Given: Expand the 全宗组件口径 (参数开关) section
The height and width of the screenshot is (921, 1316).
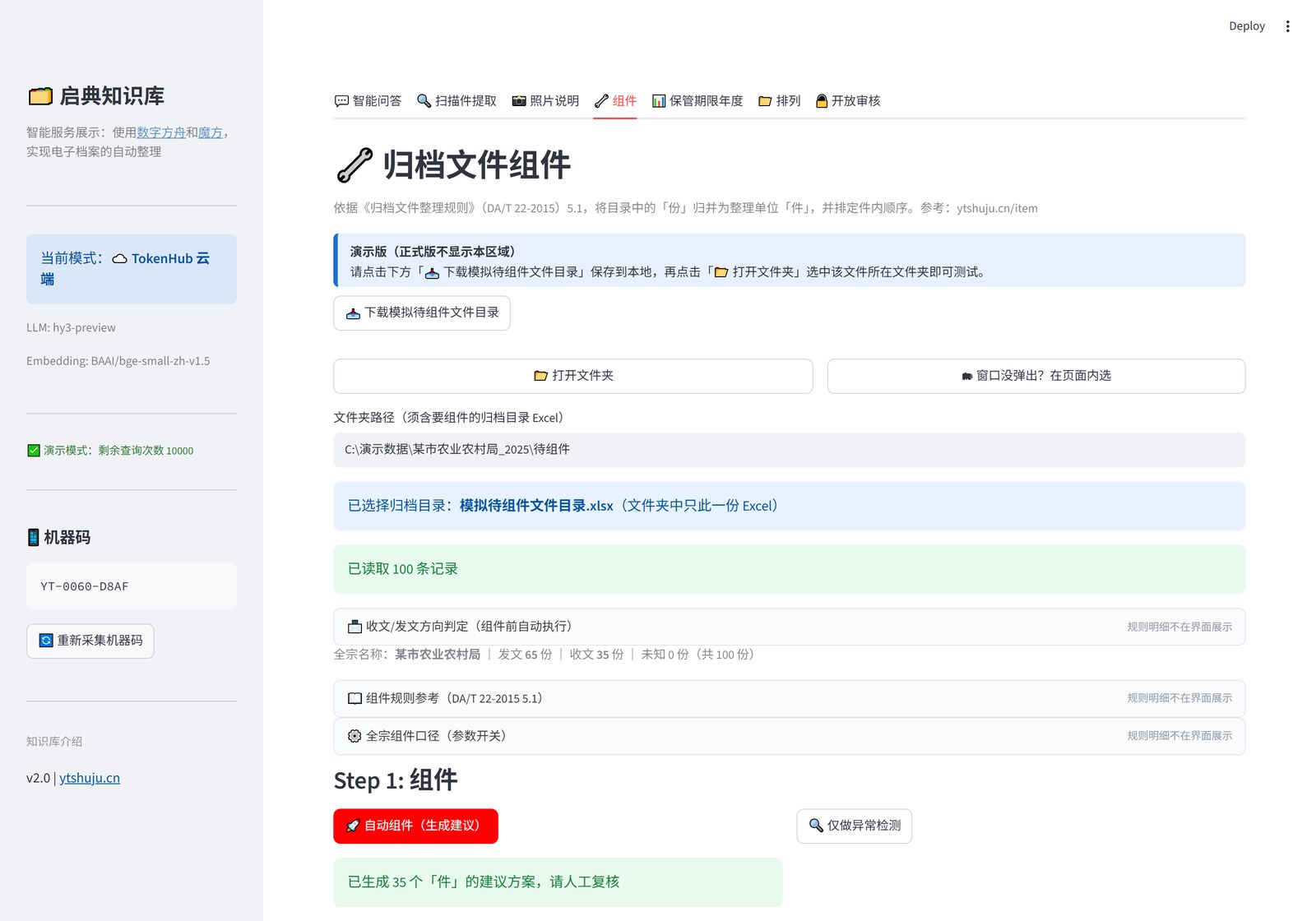Looking at the screenshot, I should point(790,736).
